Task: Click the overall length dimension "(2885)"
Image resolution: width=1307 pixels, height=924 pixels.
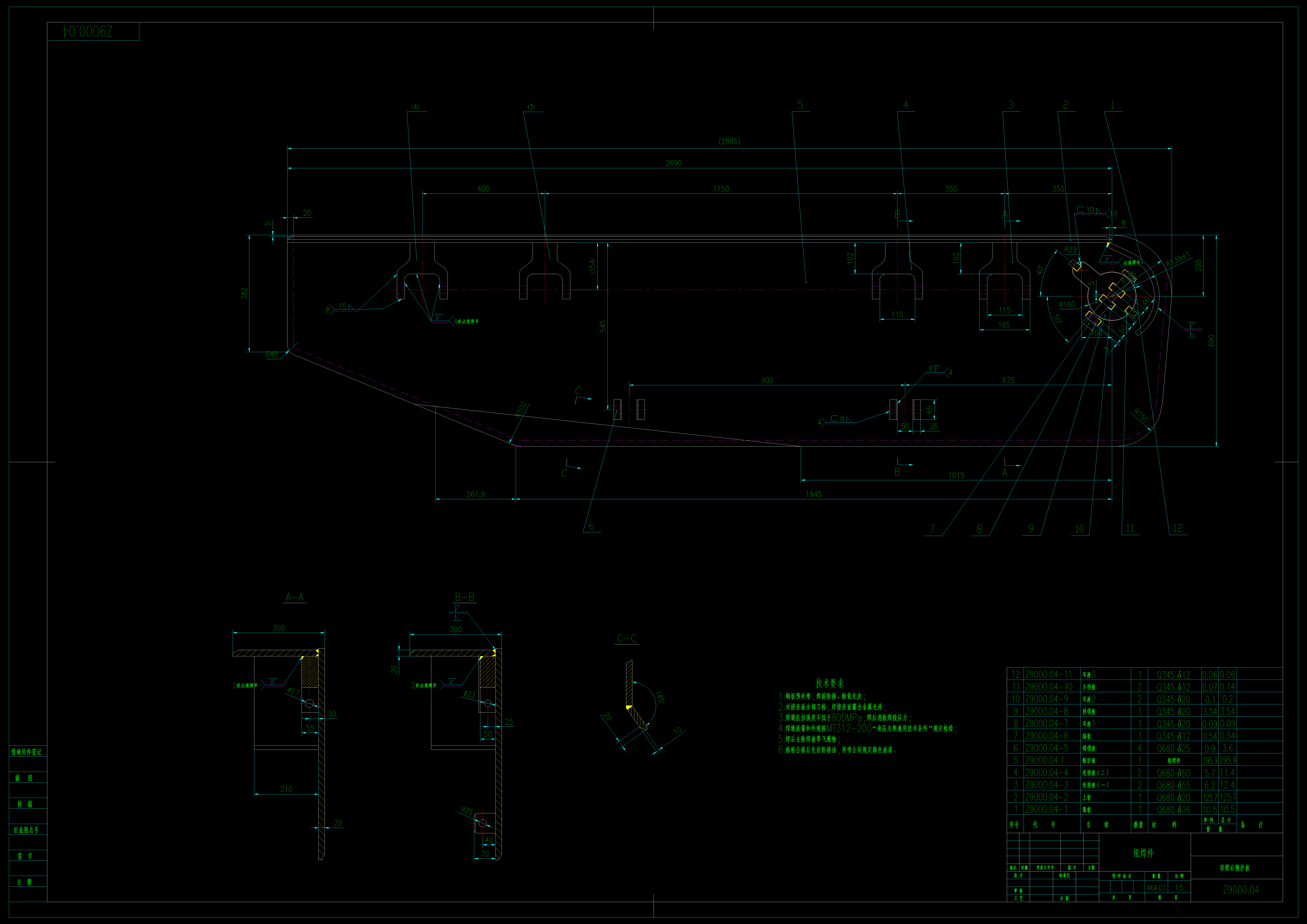Action: tap(729, 141)
